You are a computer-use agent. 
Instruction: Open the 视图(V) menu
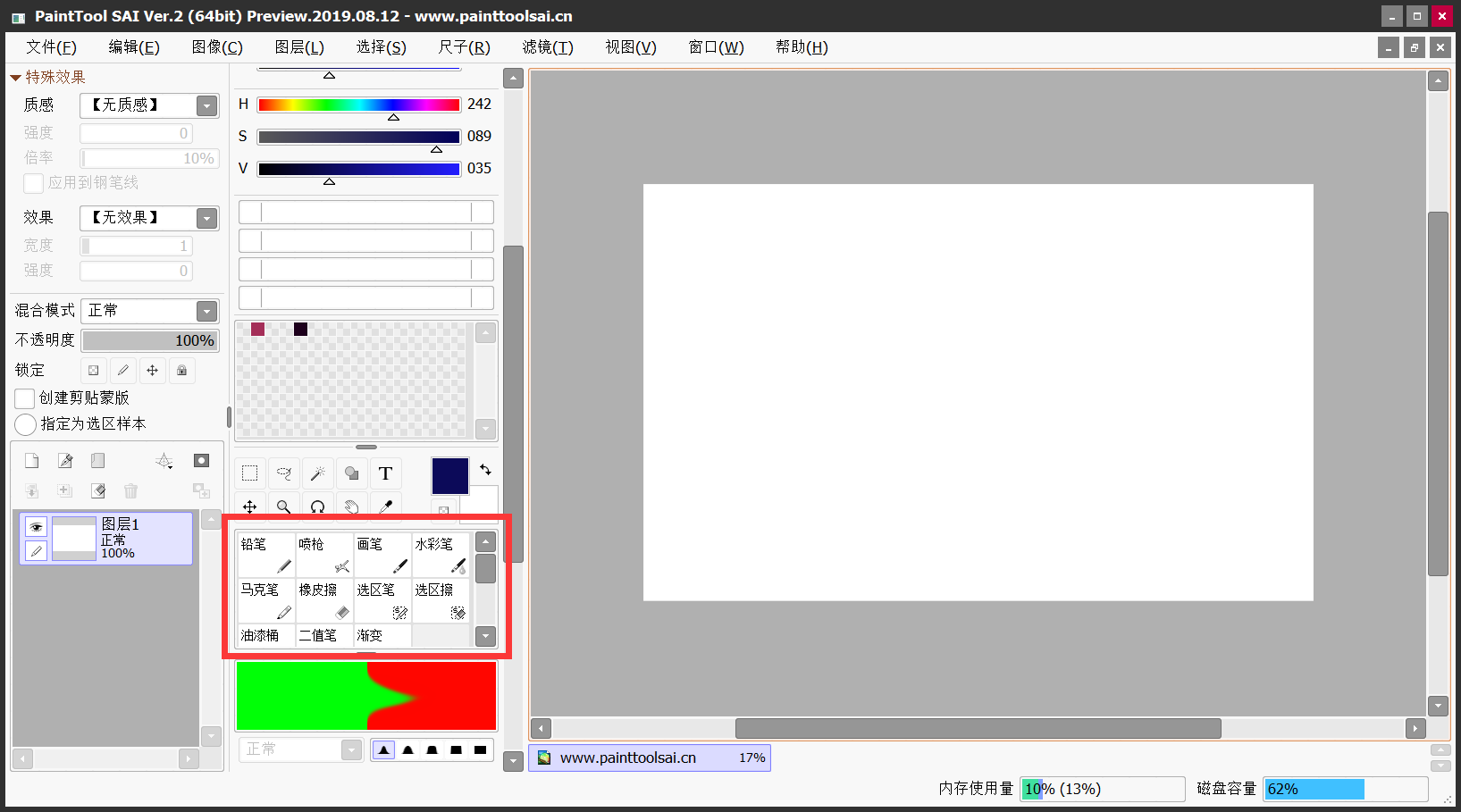(x=631, y=47)
